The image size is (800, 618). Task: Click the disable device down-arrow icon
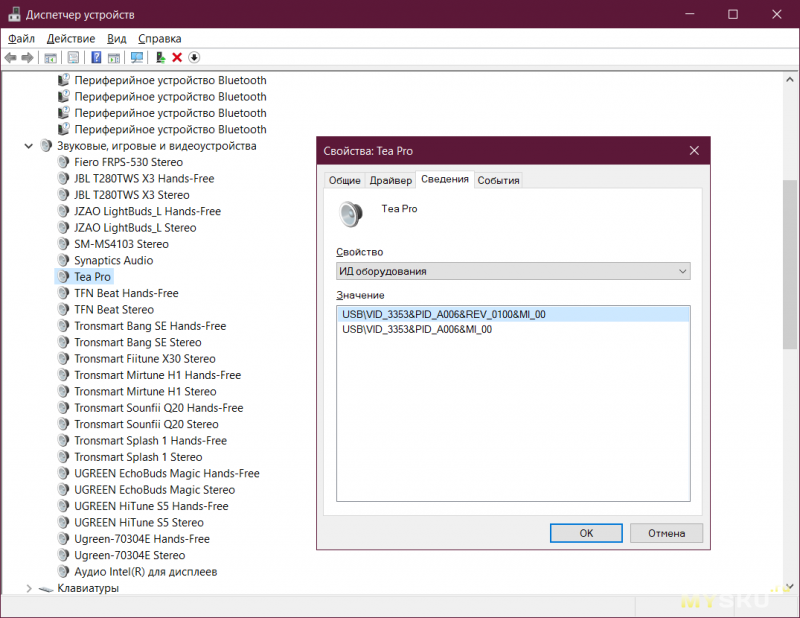coord(194,58)
